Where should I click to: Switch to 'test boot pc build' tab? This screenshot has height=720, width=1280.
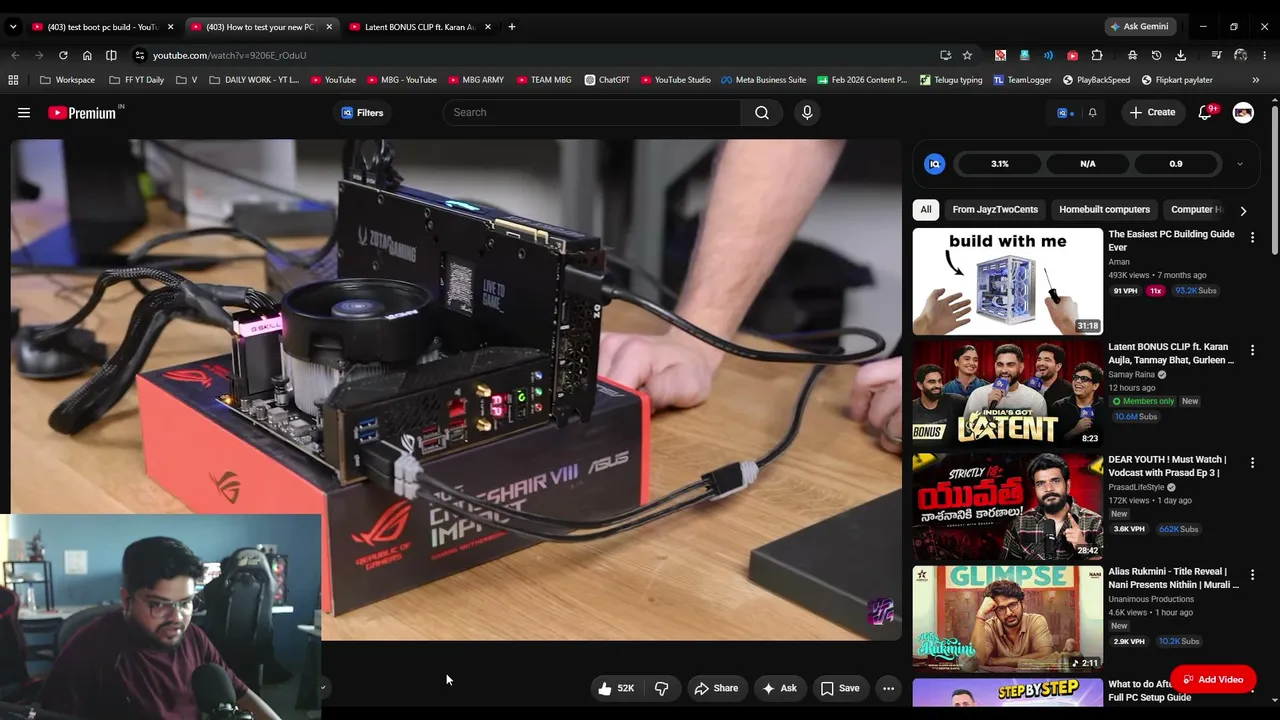(x=102, y=27)
